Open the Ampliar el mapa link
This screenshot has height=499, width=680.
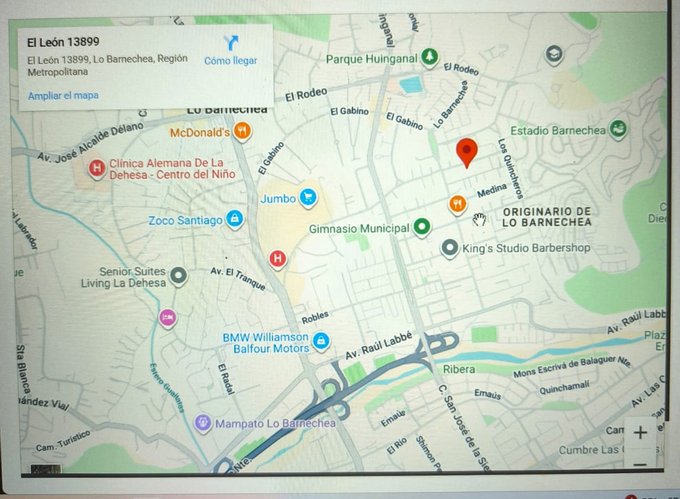(x=63, y=95)
